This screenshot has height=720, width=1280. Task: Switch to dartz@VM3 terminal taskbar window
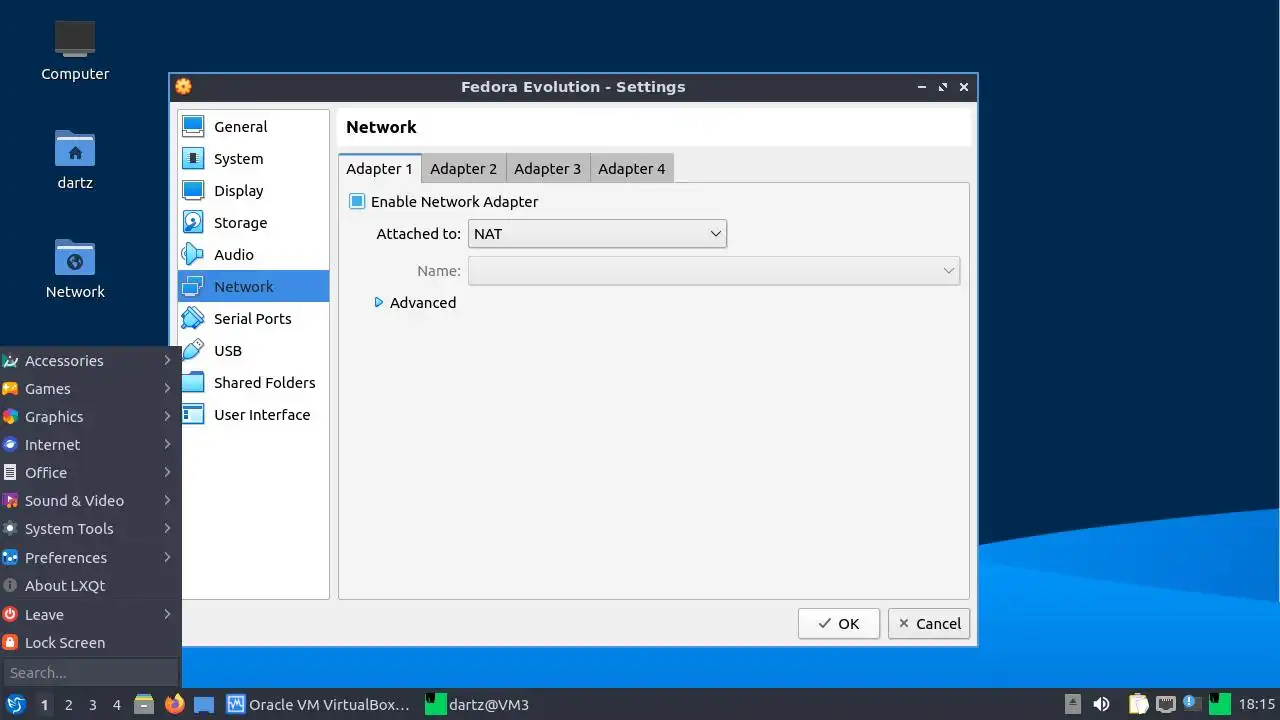tap(478, 705)
